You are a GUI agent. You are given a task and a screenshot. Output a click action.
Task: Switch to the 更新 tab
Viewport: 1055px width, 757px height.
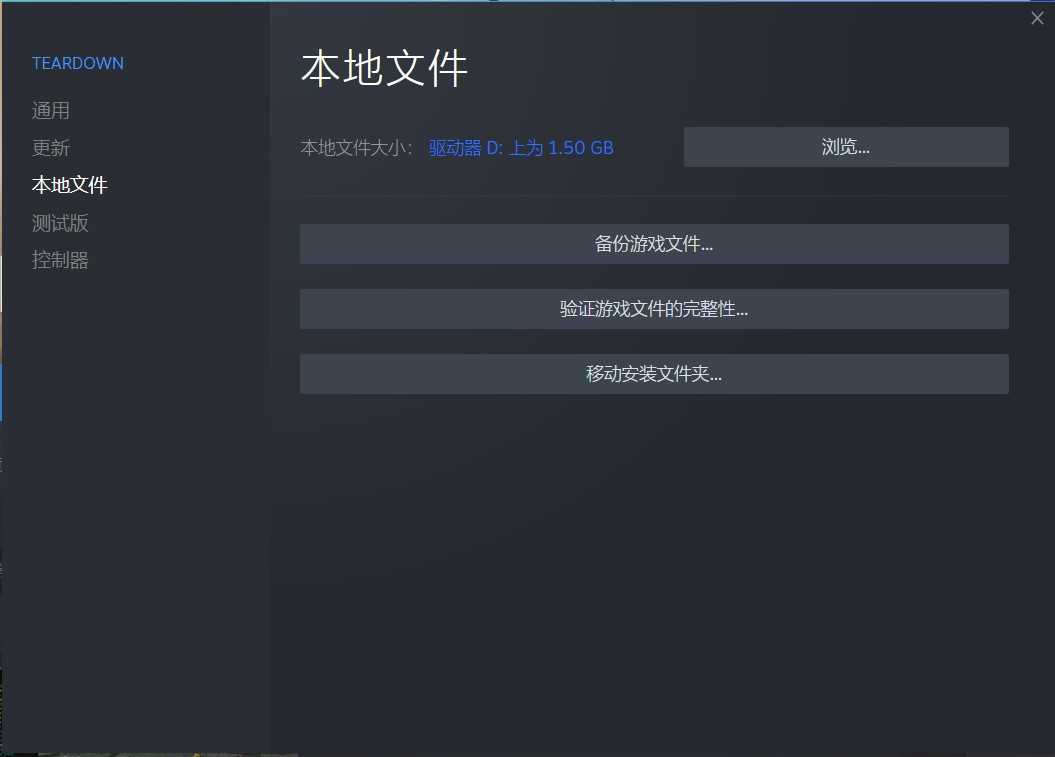tap(51, 147)
